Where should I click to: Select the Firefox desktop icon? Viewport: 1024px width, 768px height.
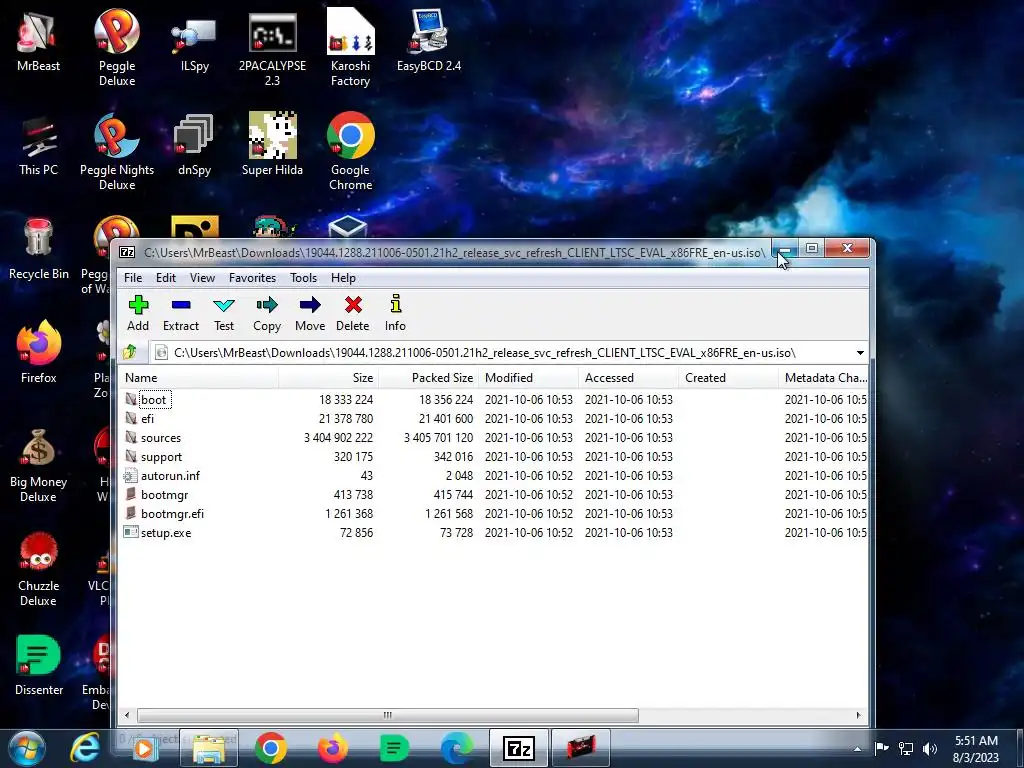click(x=39, y=353)
